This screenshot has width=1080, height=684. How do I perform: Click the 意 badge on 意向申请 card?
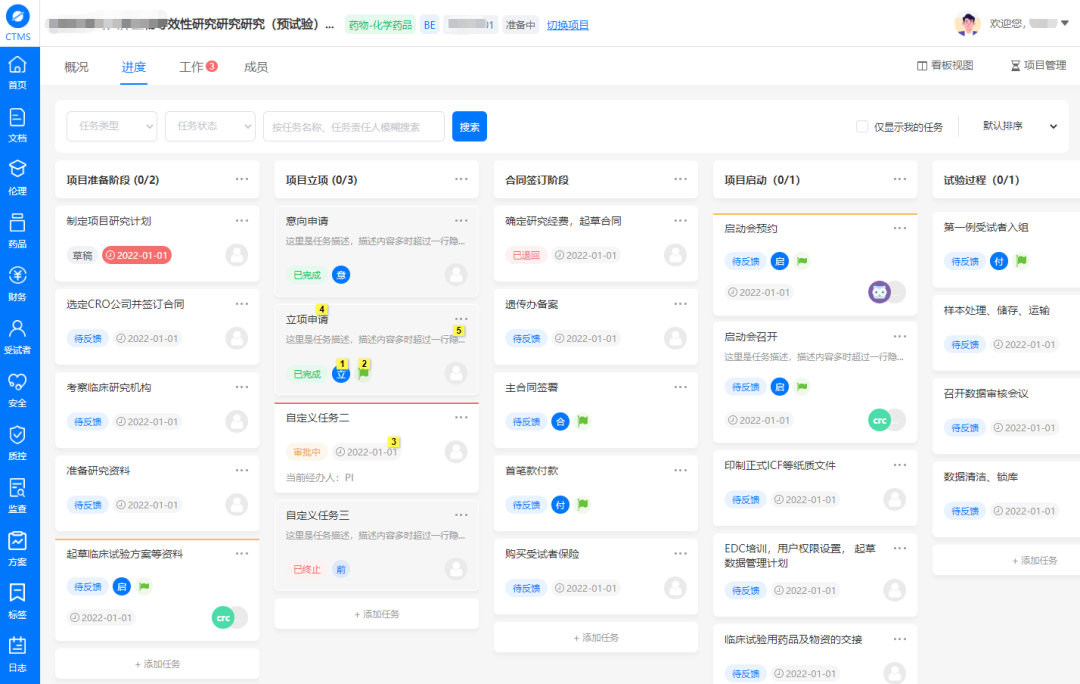(x=341, y=275)
